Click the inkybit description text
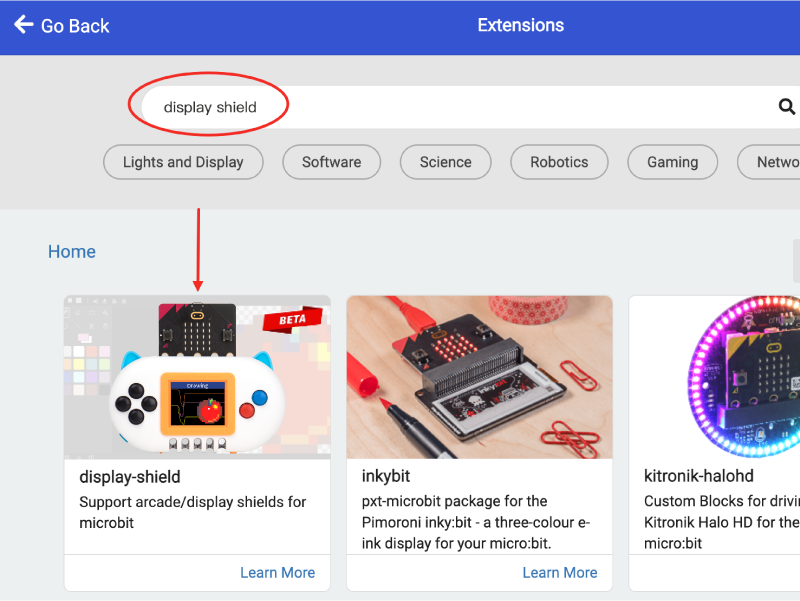The image size is (800, 601). tap(476, 522)
